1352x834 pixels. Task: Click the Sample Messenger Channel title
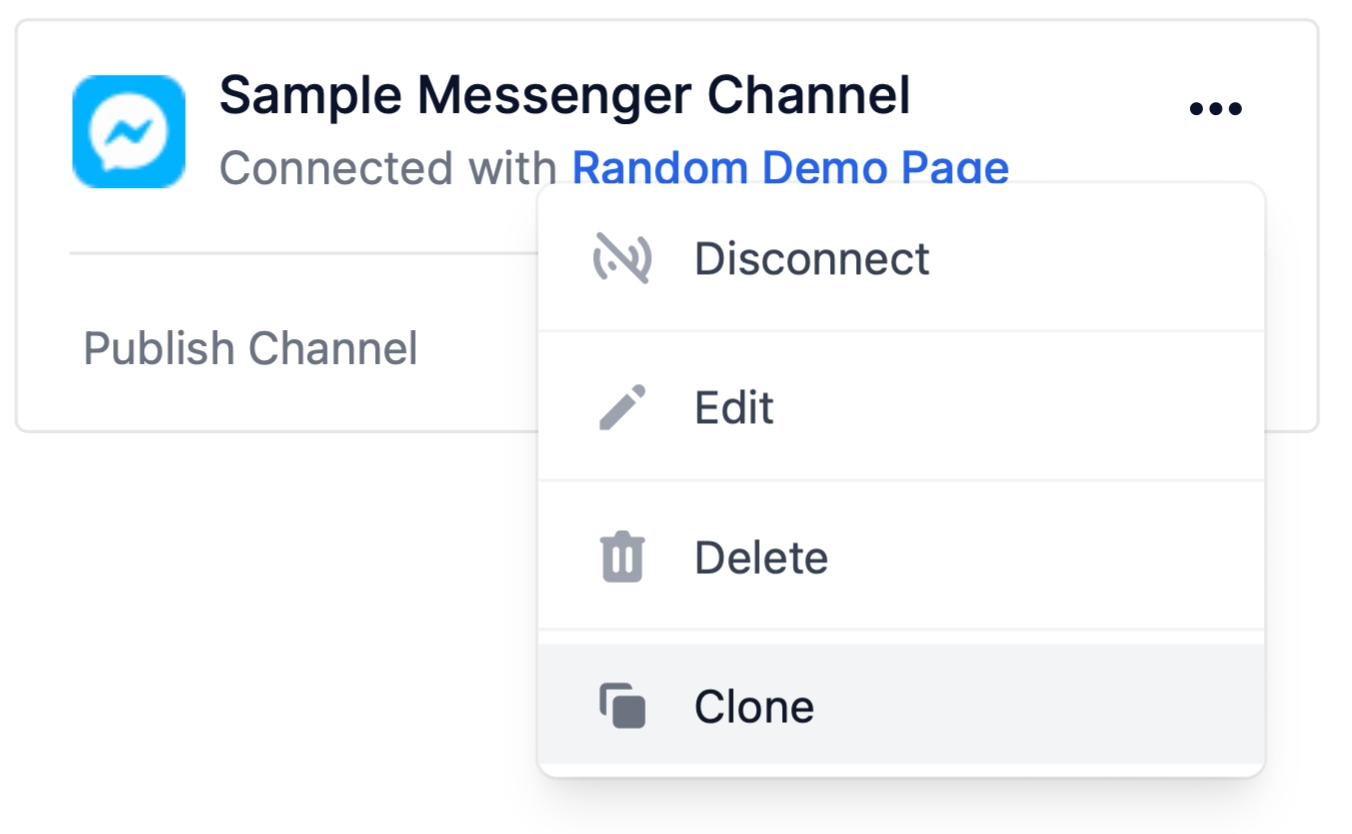click(x=564, y=96)
